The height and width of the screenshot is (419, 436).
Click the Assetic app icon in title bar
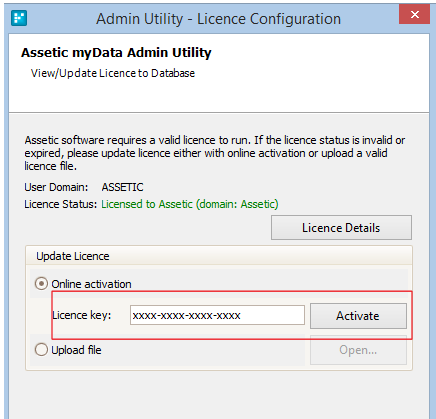click(19, 18)
